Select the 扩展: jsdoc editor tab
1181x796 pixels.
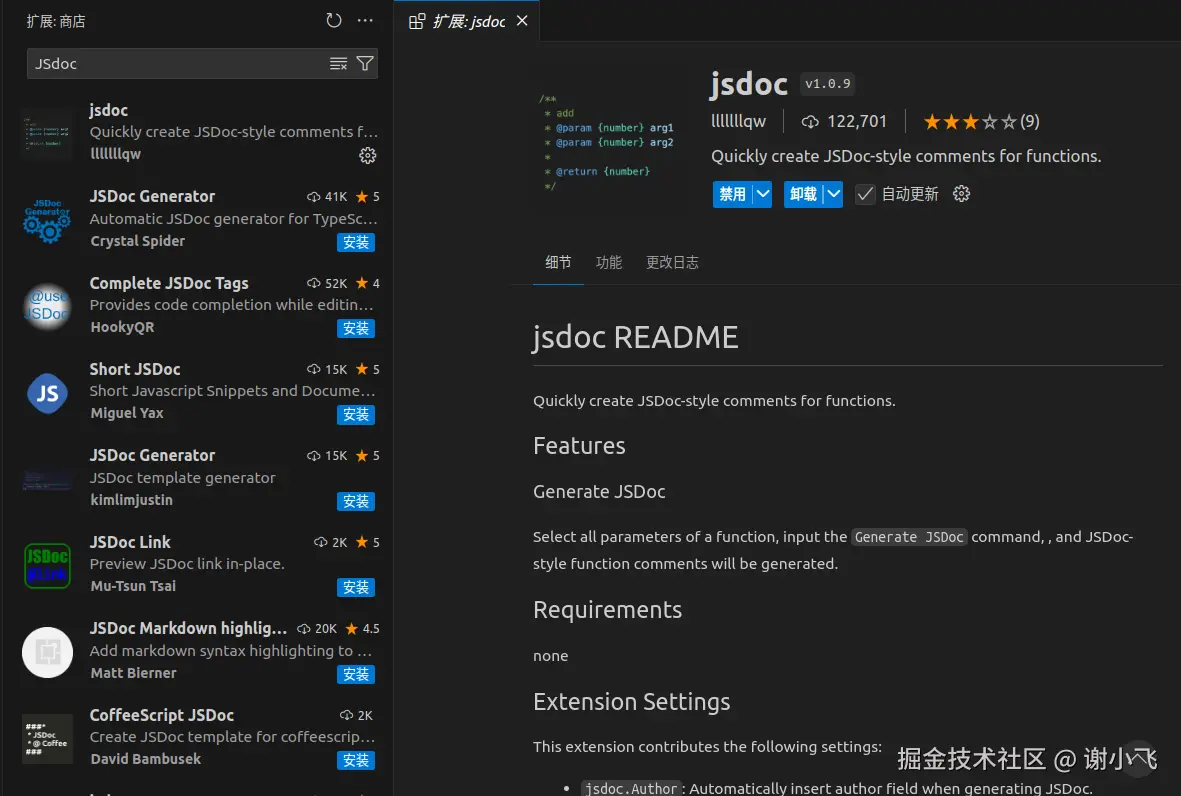coord(467,21)
